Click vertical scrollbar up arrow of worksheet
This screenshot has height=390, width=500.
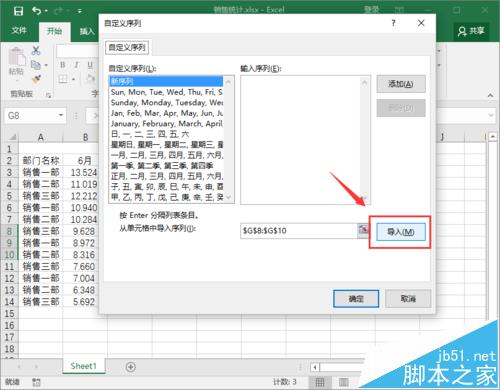point(493,136)
